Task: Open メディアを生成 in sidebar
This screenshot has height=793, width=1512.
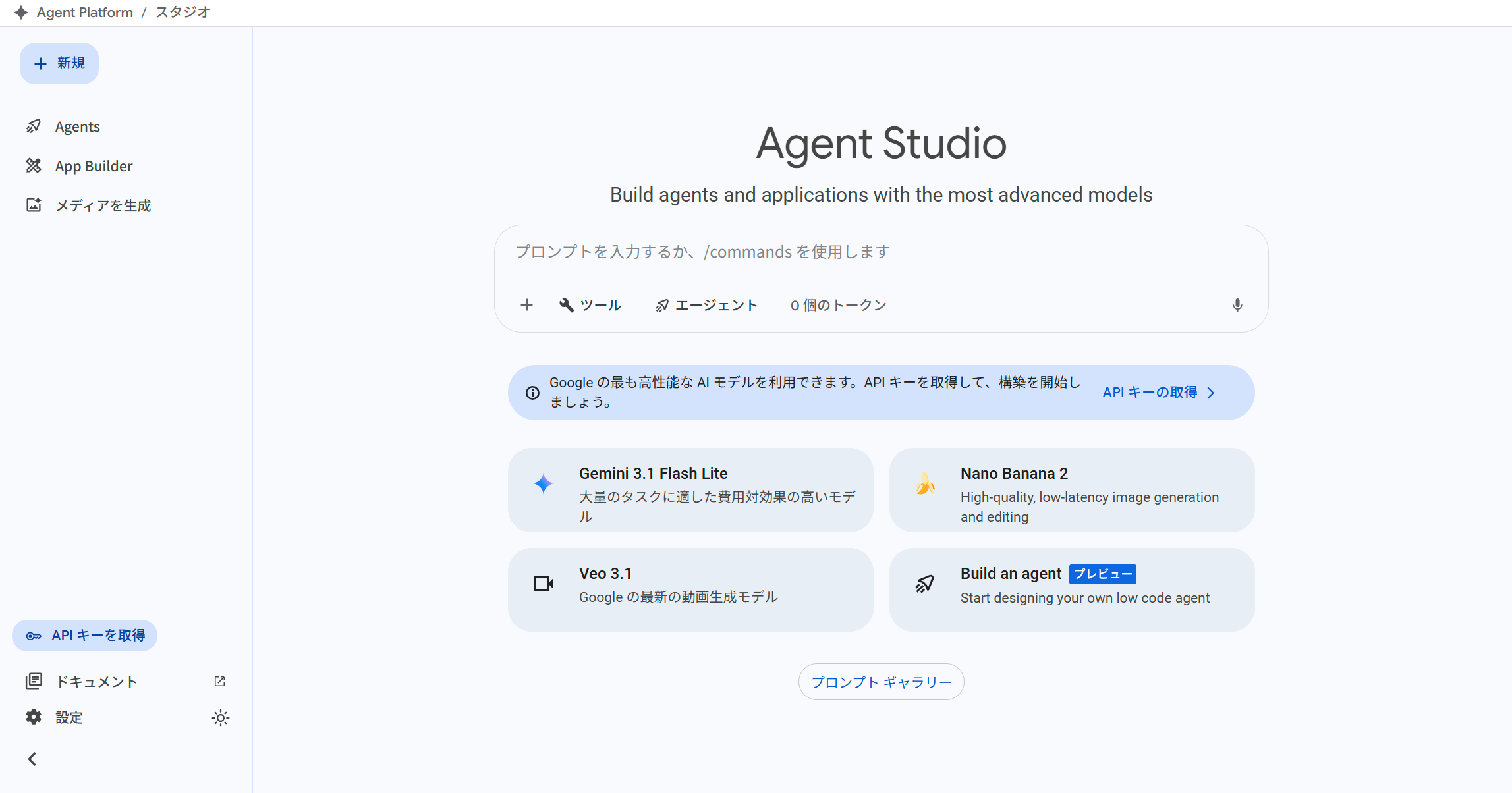Action: [x=103, y=205]
